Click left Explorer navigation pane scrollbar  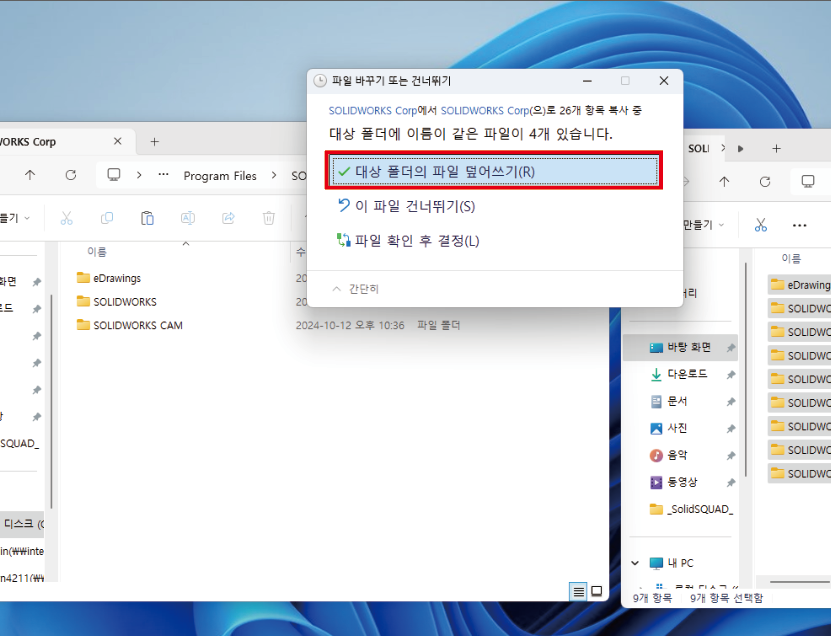pyautogui.click(x=51, y=401)
